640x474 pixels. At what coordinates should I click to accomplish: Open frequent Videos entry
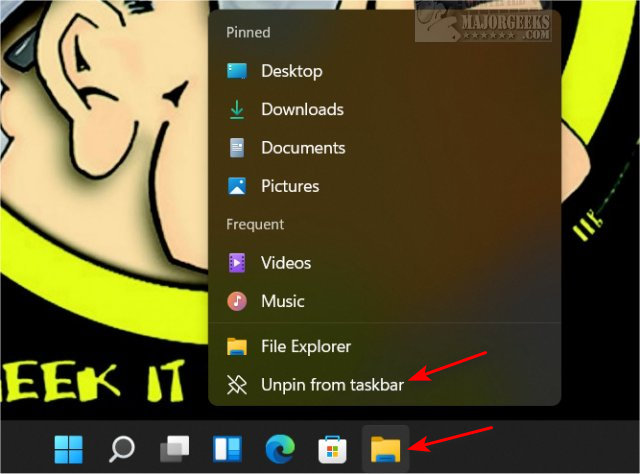384,263
